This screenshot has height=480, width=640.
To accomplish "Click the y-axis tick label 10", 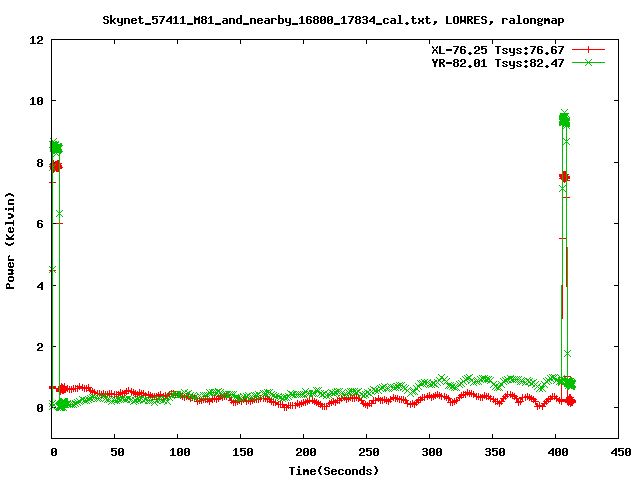I will coord(36,101).
